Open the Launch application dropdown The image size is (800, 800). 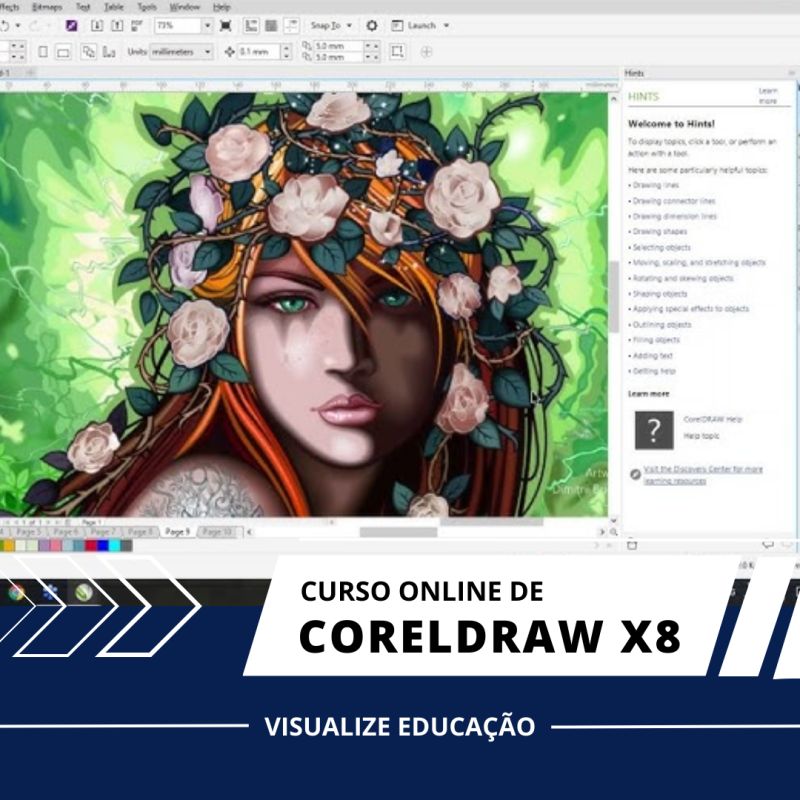(420, 26)
